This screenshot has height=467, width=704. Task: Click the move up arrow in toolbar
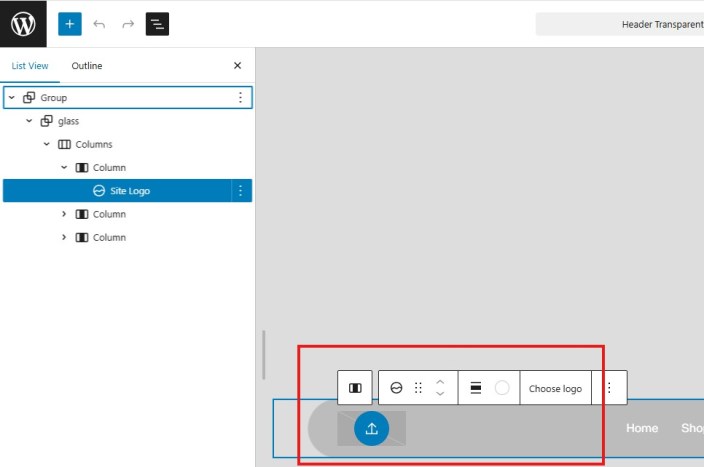tap(440, 382)
